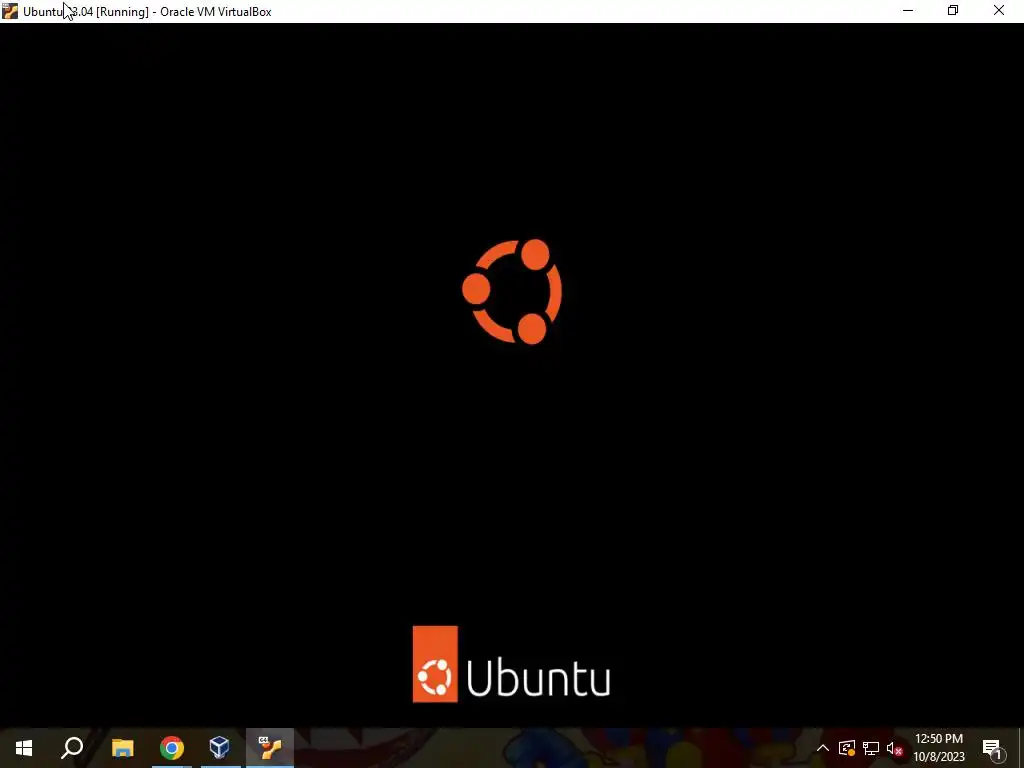The width and height of the screenshot is (1024, 768).
Task: Open the notification action center
Action: click(x=992, y=748)
